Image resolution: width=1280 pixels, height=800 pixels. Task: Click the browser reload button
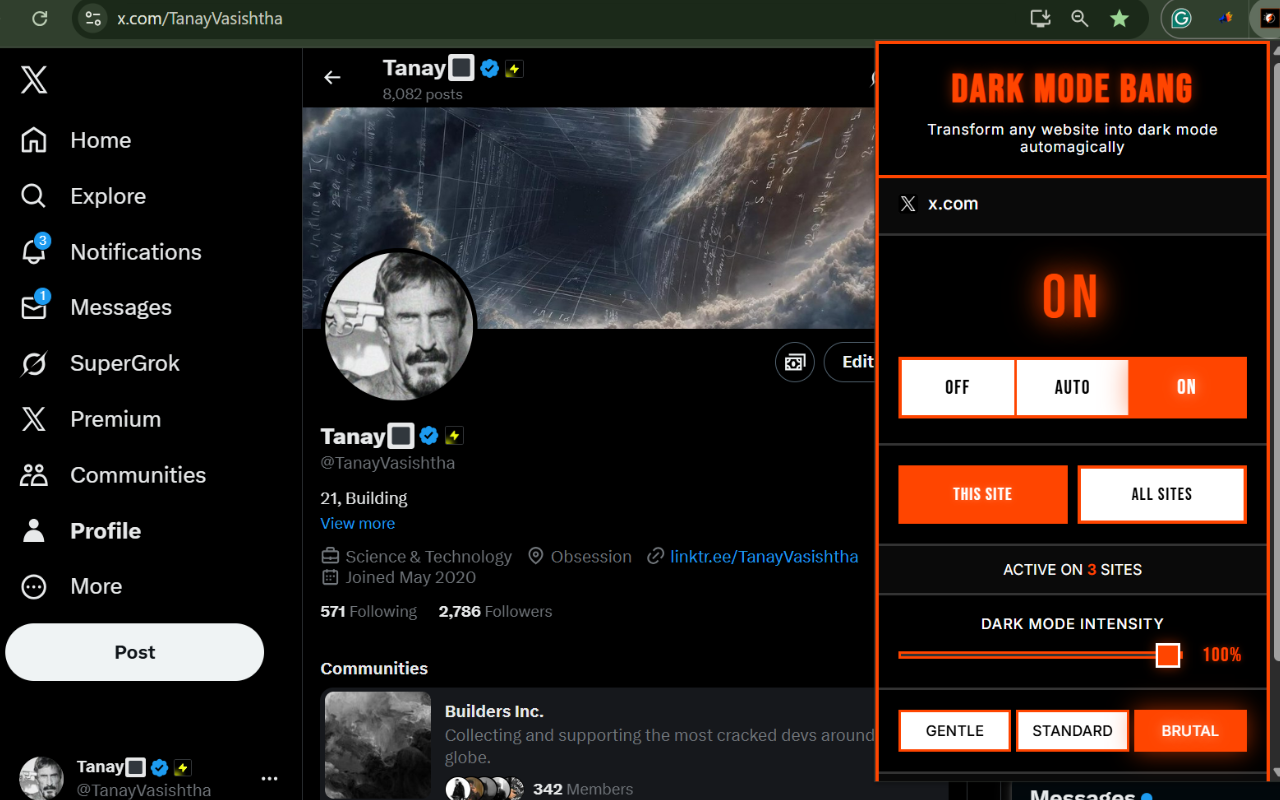click(x=40, y=18)
